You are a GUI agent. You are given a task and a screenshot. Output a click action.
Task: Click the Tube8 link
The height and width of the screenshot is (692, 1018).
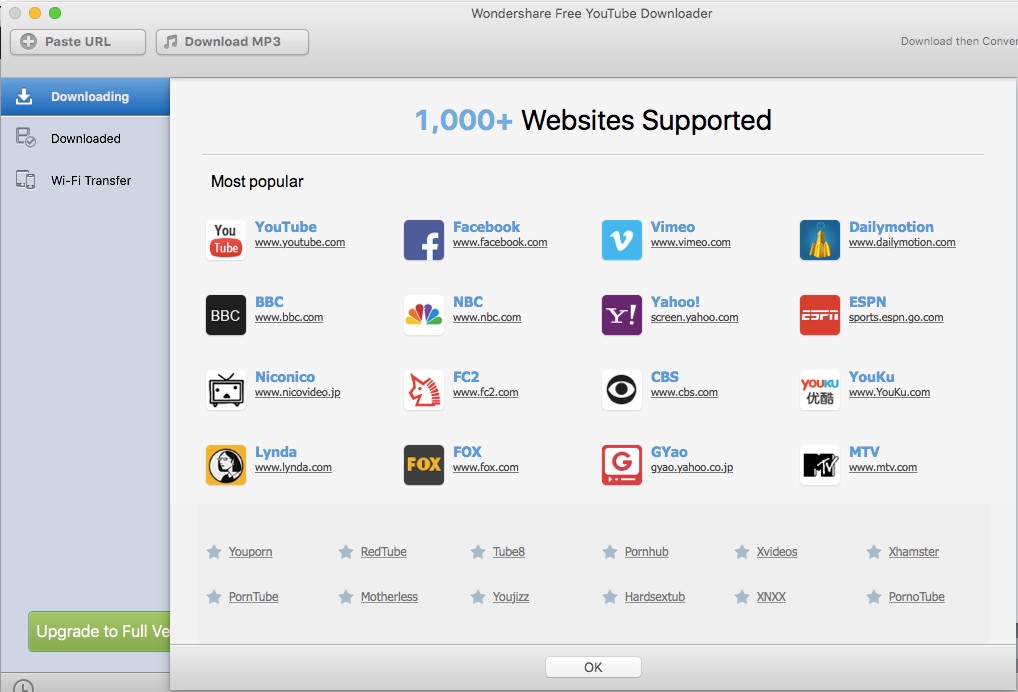tap(508, 552)
